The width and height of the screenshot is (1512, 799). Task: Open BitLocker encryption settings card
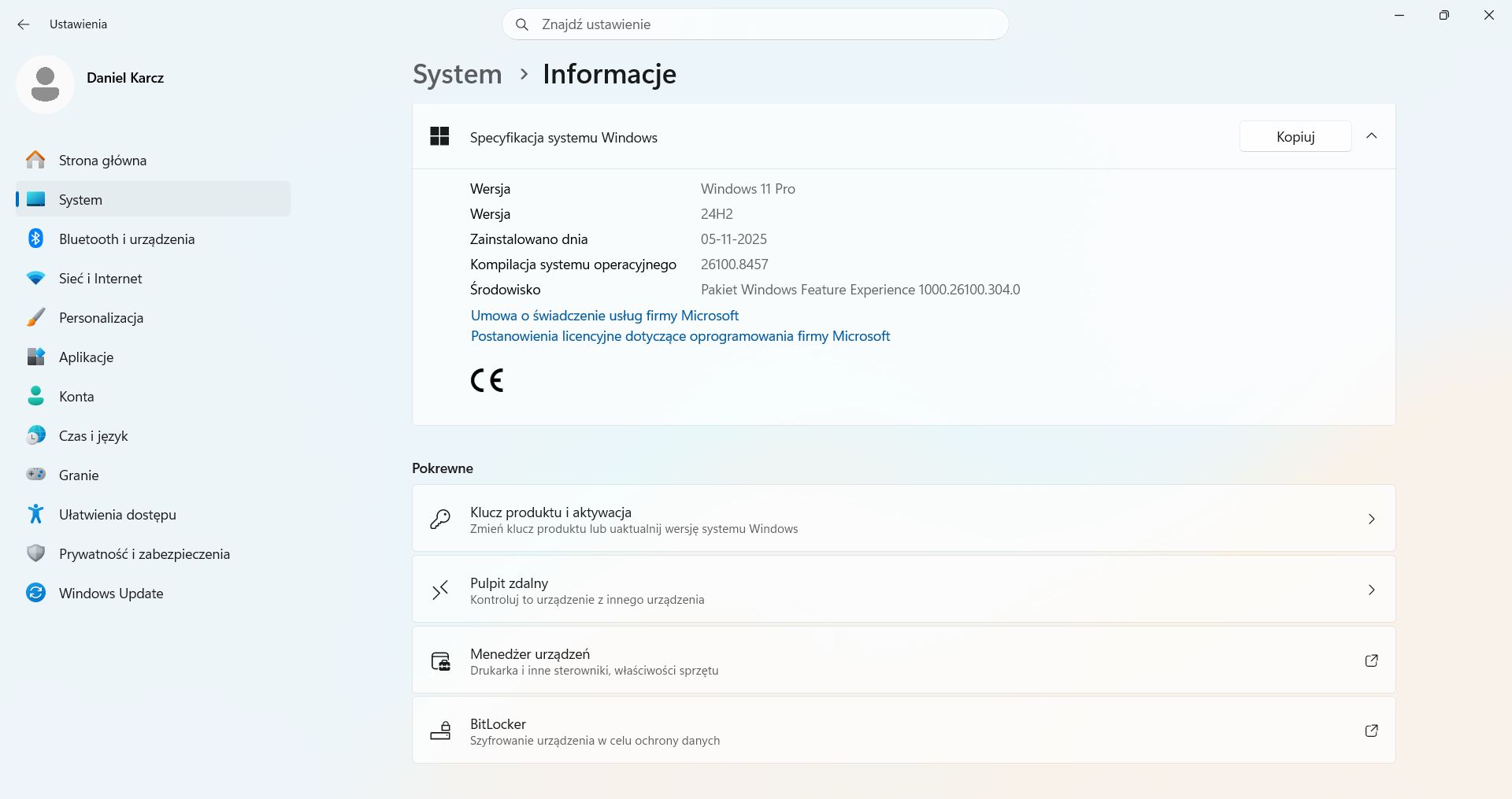[903, 731]
